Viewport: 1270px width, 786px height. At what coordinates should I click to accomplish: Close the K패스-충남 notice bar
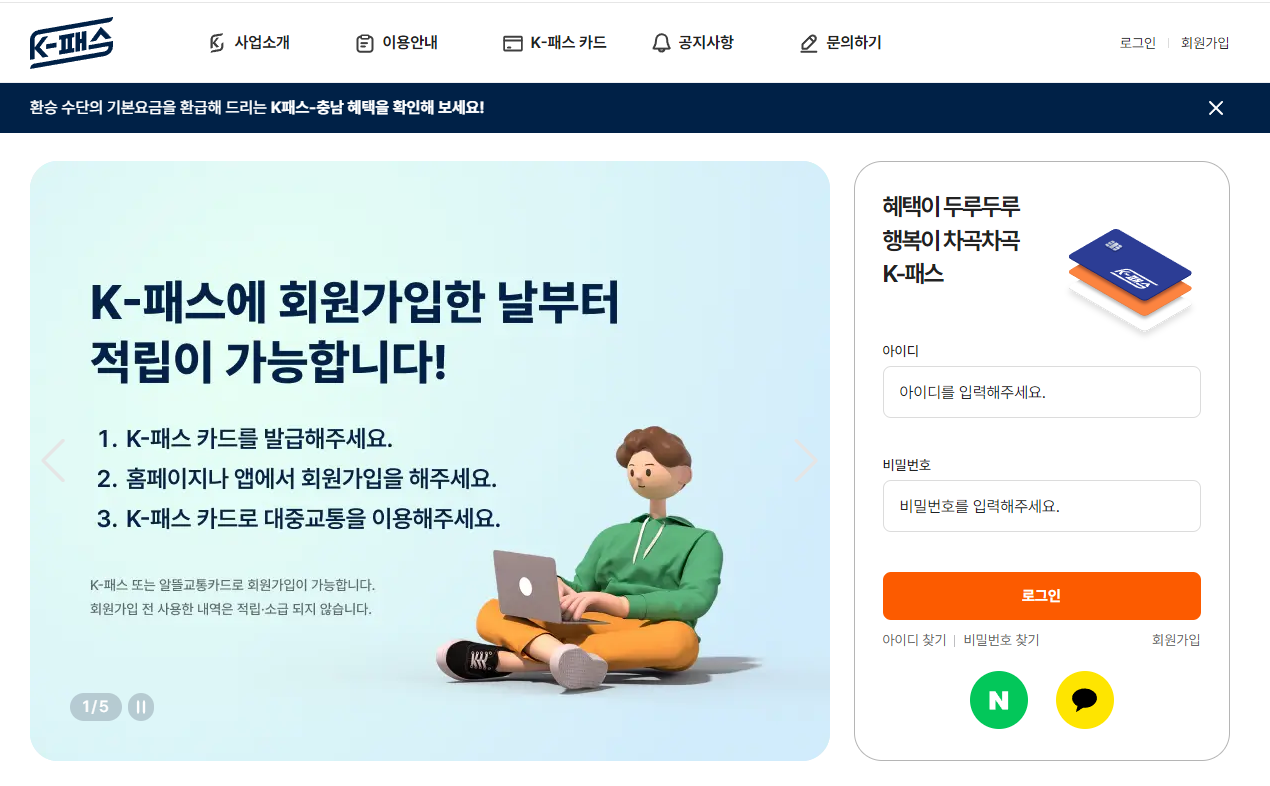1216,108
